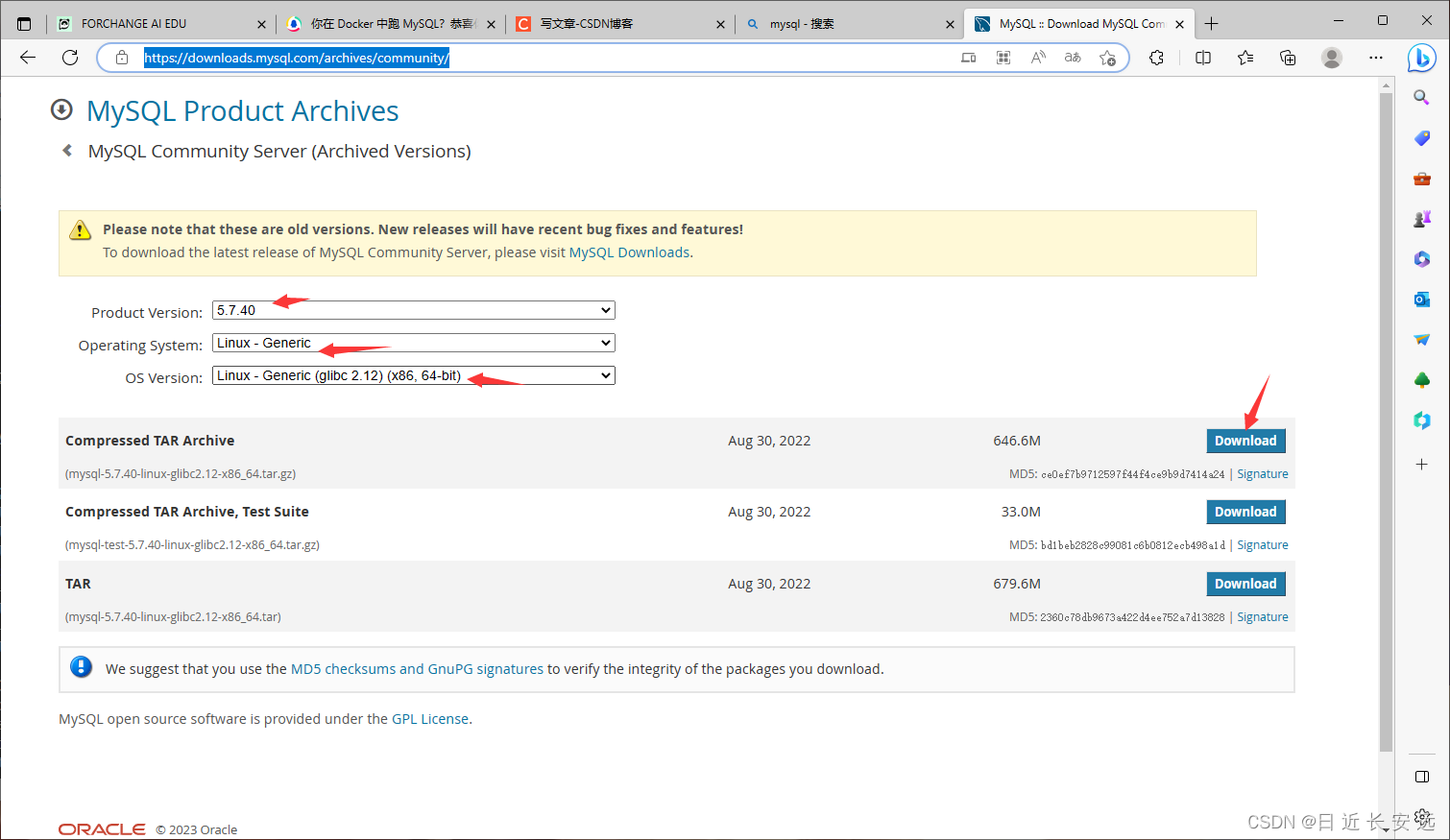
Task: Switch to mysql search tab
Action: point(849,24)
